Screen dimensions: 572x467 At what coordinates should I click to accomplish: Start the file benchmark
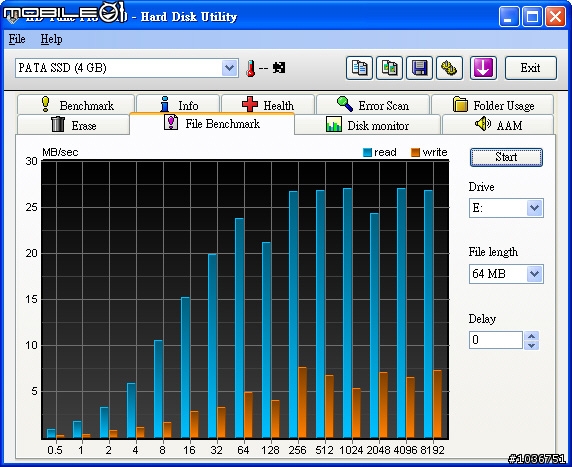point(506,157)
